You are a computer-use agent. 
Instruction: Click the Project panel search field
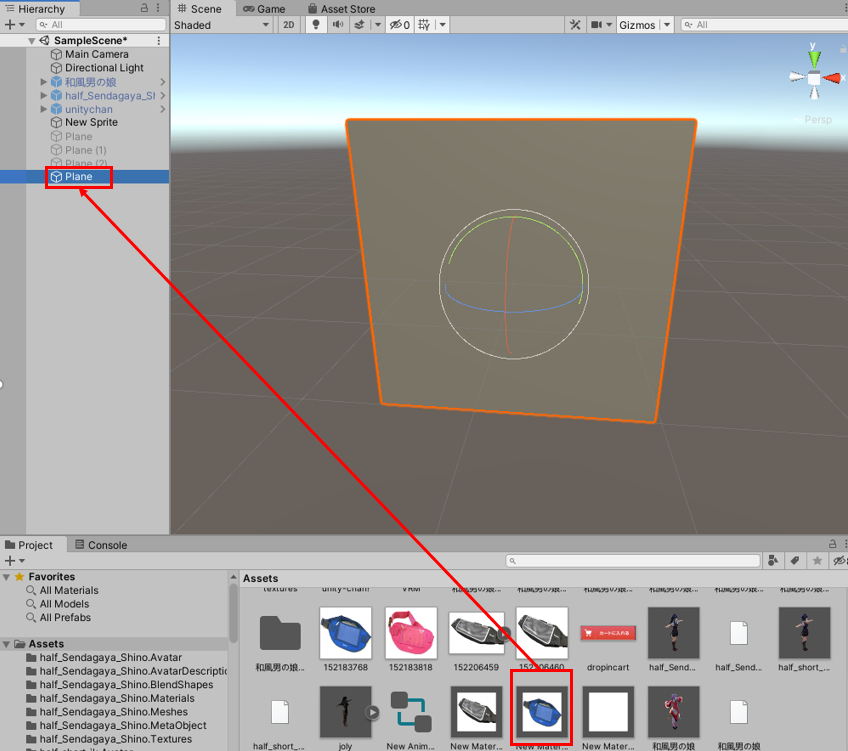633,561
